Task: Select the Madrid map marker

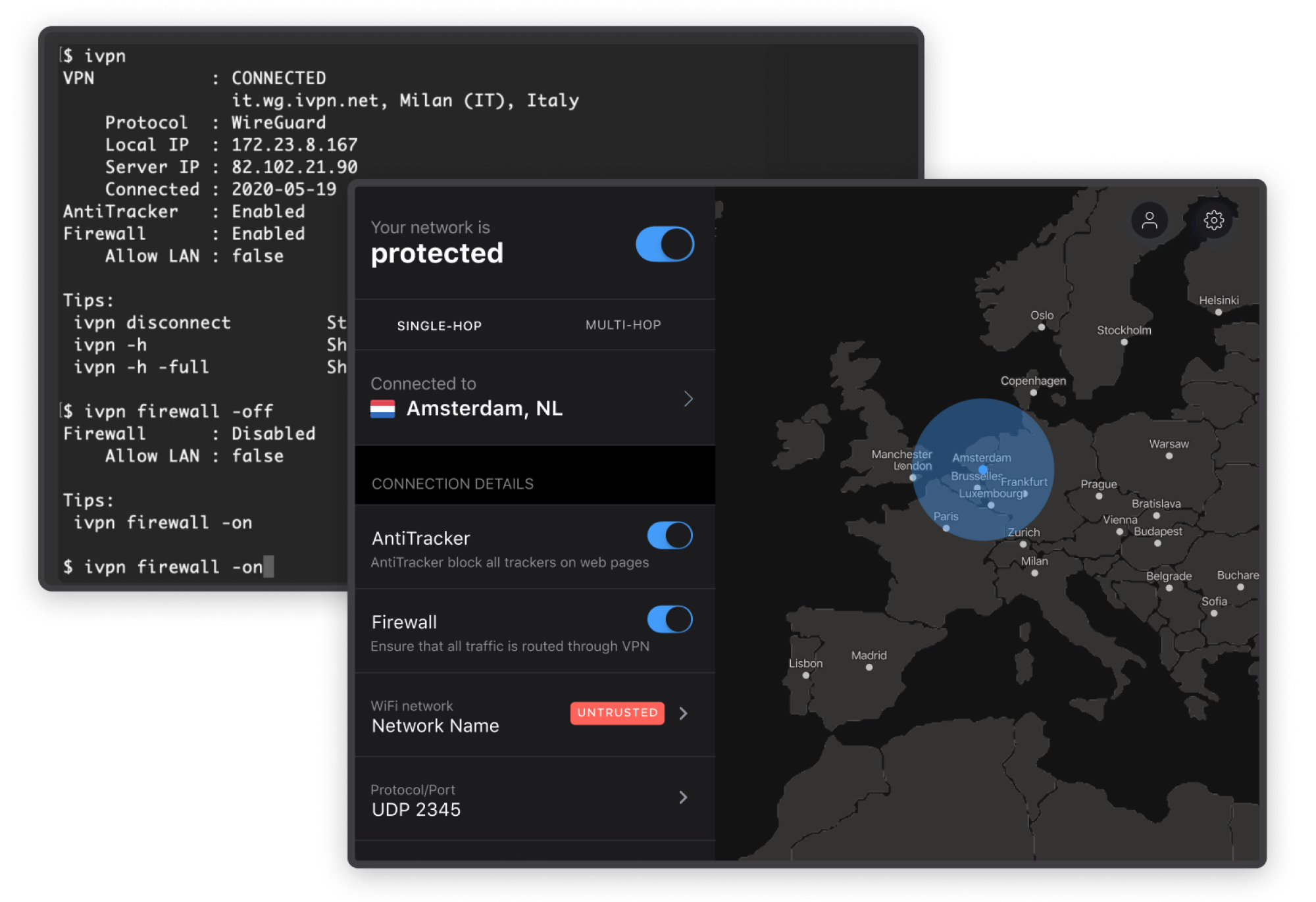Action: [869, 667]
